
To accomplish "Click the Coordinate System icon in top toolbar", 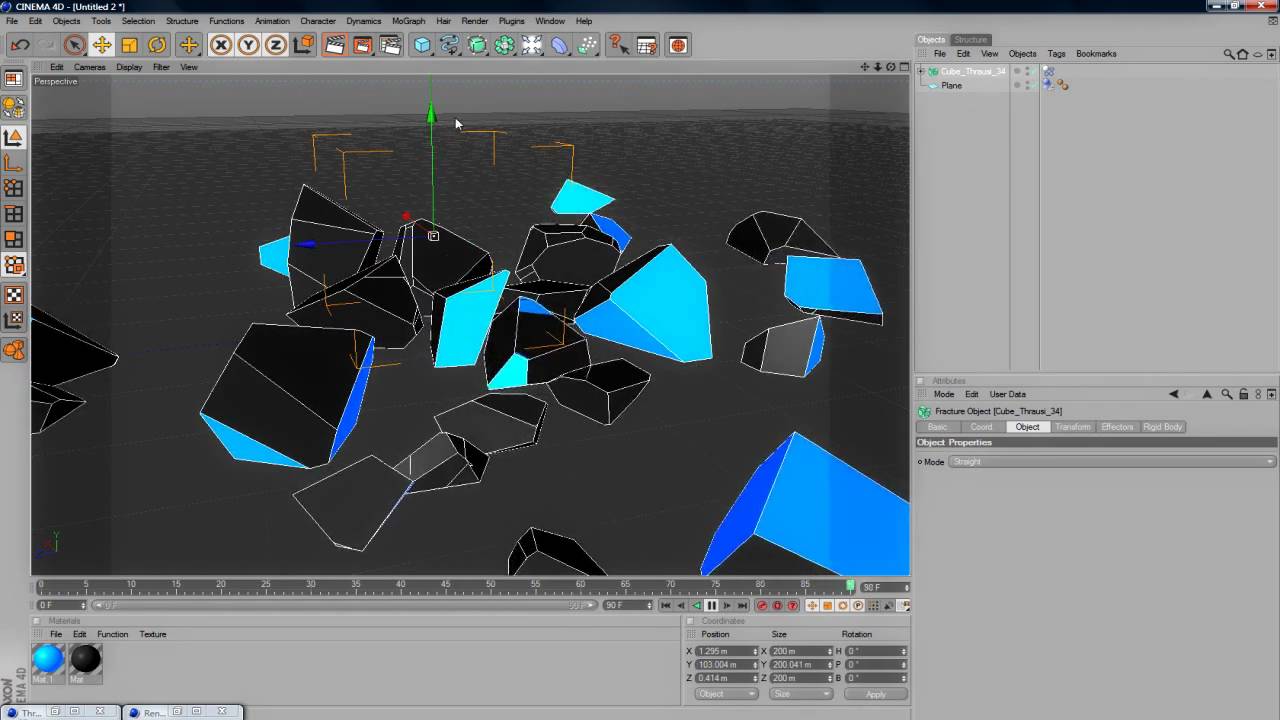I will 304,45.
